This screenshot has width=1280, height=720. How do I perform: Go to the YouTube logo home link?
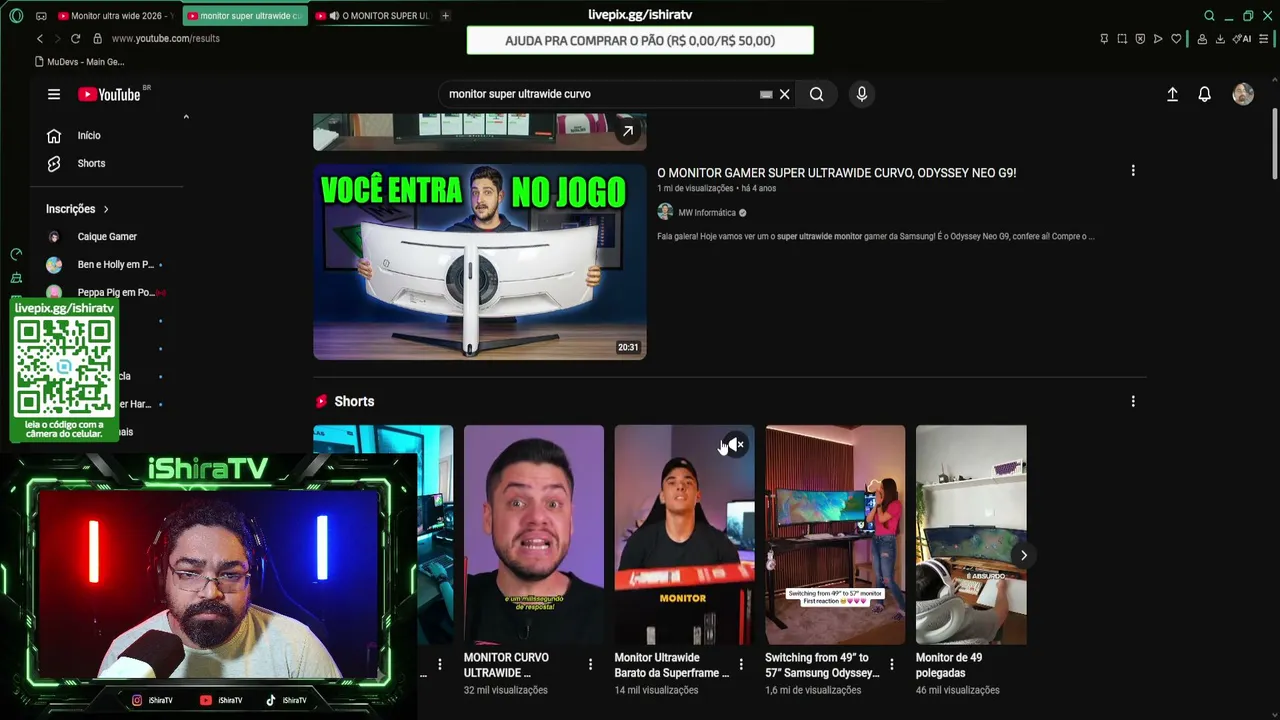(110, 94)
